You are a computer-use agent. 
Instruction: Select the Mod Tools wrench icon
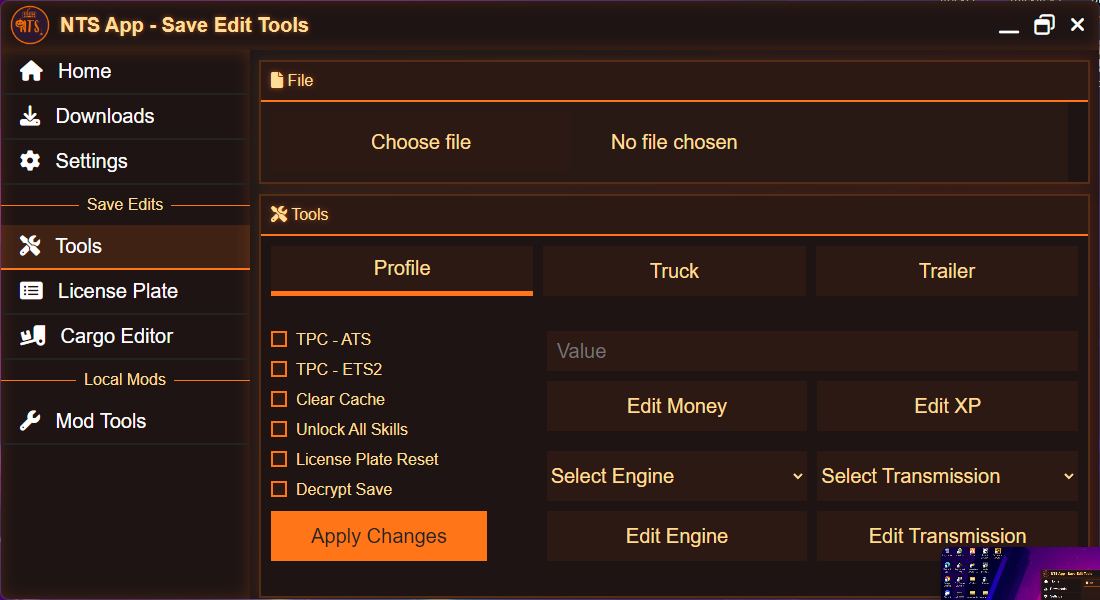click(29, 421)
